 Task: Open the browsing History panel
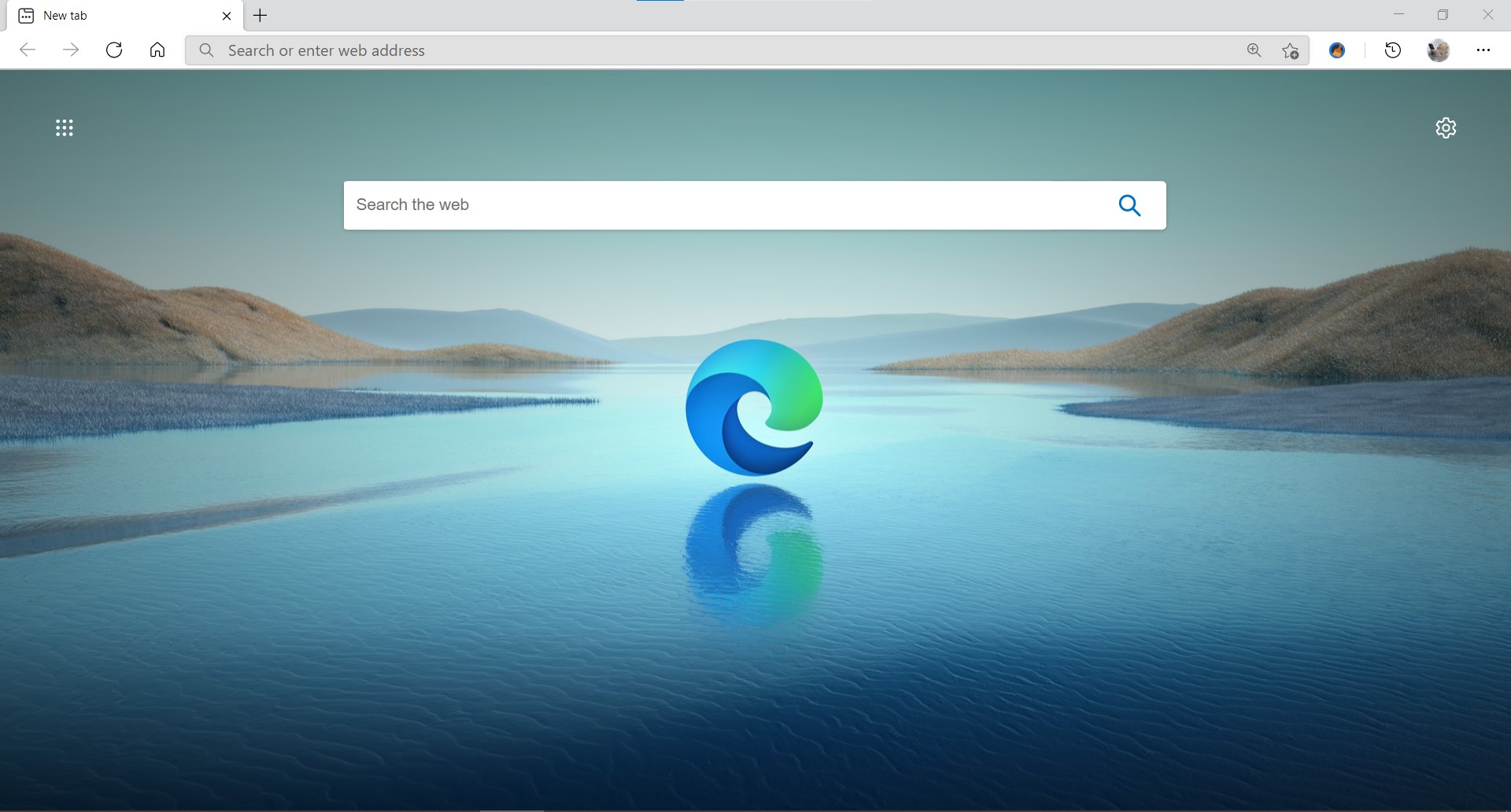point(1392,50)
